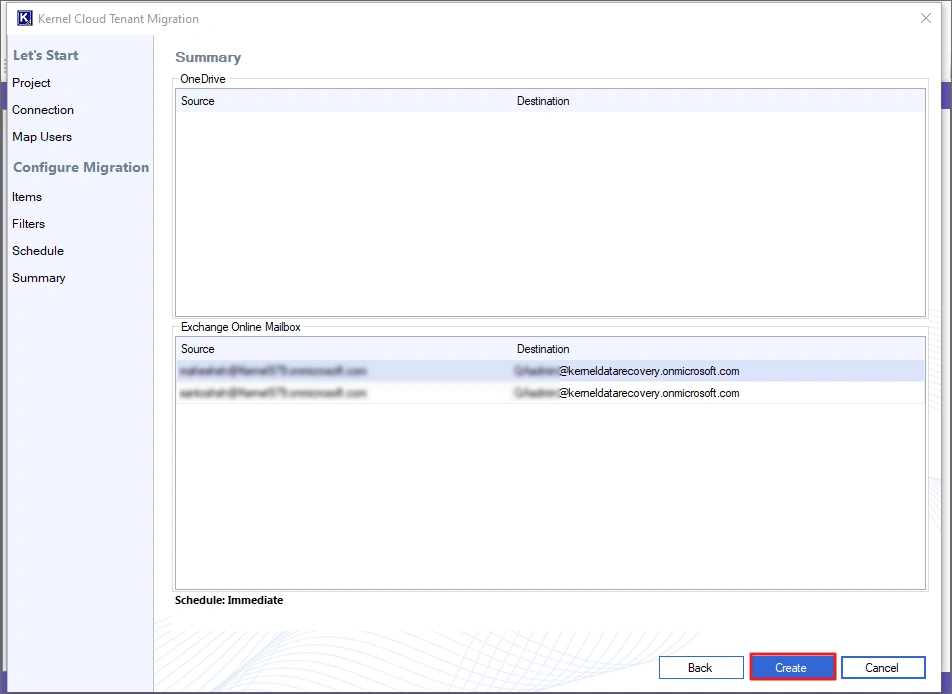The height and width of the screenshot is (694, 952).
Task: Click the OneDrive Destination column header
Action: 543,101
